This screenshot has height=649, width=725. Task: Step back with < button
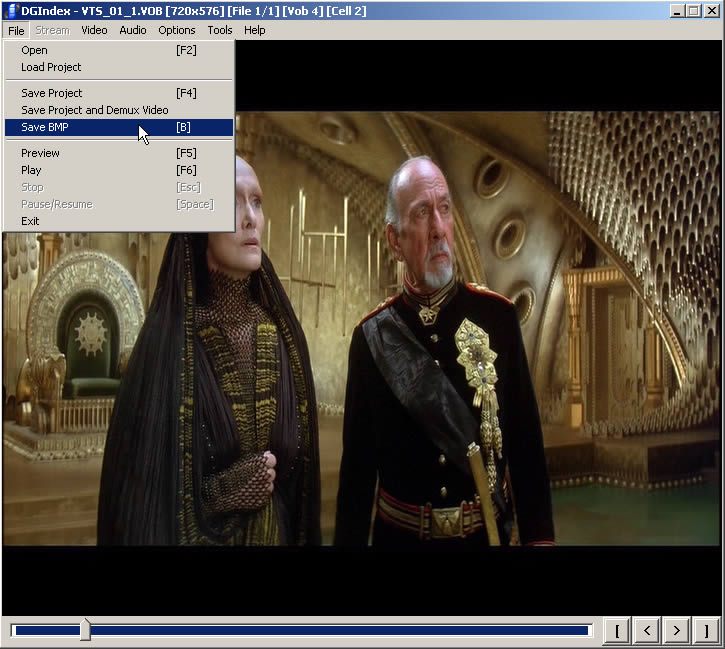click(646, 631)
